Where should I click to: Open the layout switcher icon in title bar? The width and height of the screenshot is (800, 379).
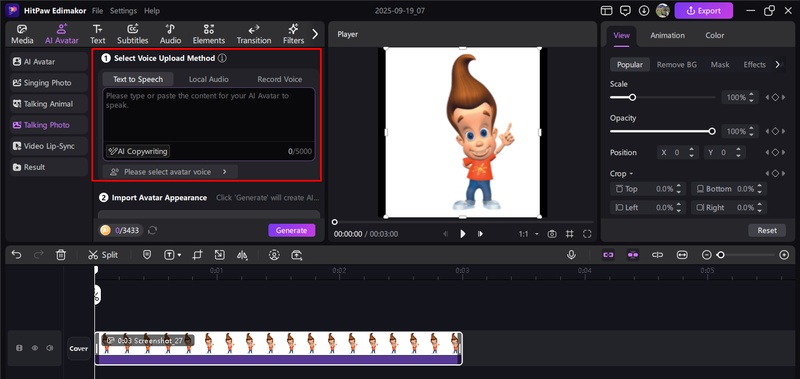click(607, 10)
